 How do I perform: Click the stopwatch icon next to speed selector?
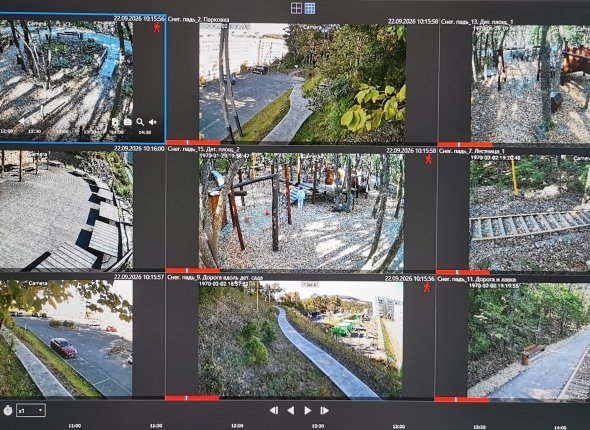pyautogui.click(x=8, y=410)
